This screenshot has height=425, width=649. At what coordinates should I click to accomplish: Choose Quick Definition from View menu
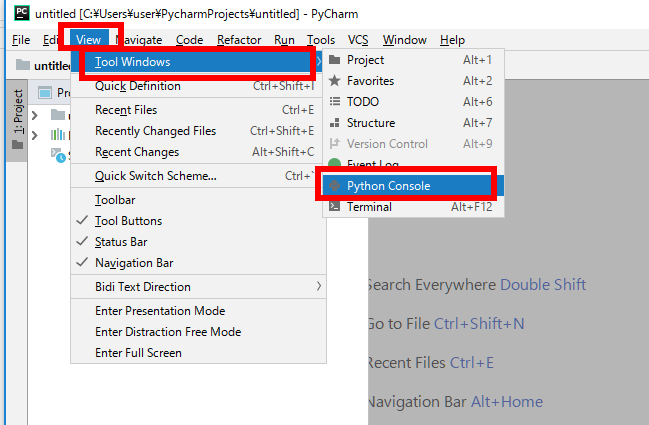pos(199,86)
